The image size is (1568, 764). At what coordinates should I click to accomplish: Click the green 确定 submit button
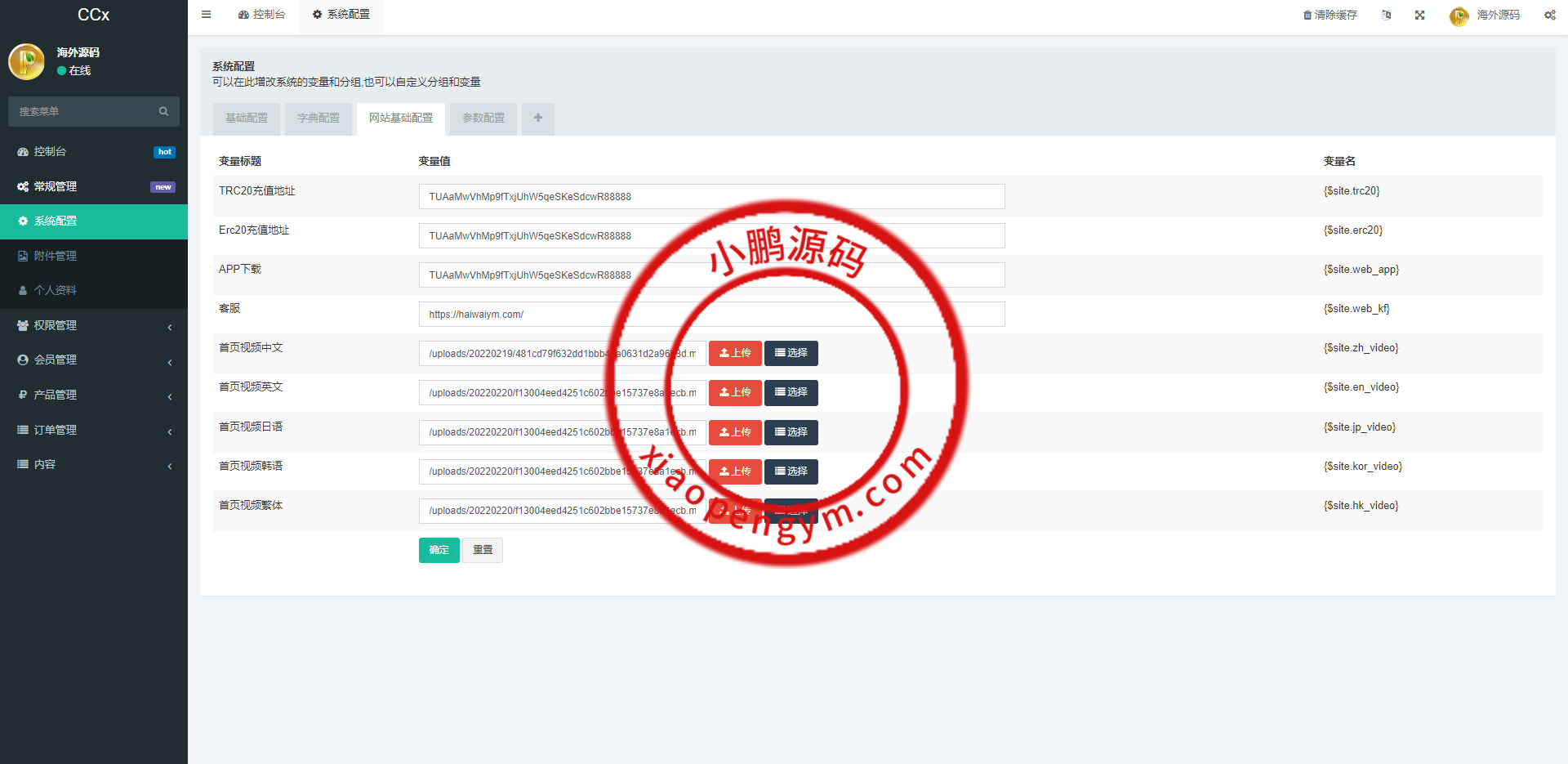439,550
